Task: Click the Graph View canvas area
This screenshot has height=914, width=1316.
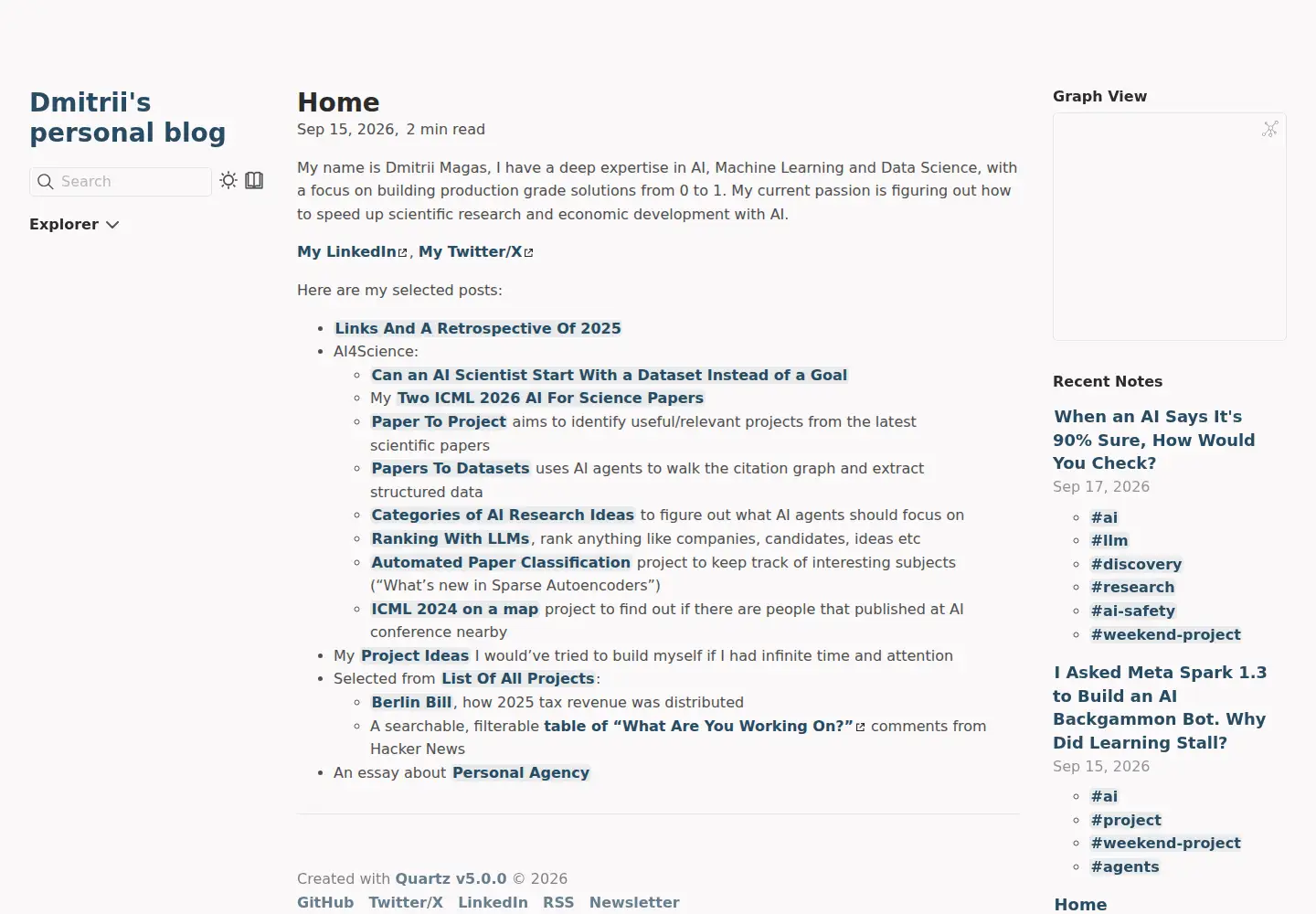Action: tap(1170, 227)
